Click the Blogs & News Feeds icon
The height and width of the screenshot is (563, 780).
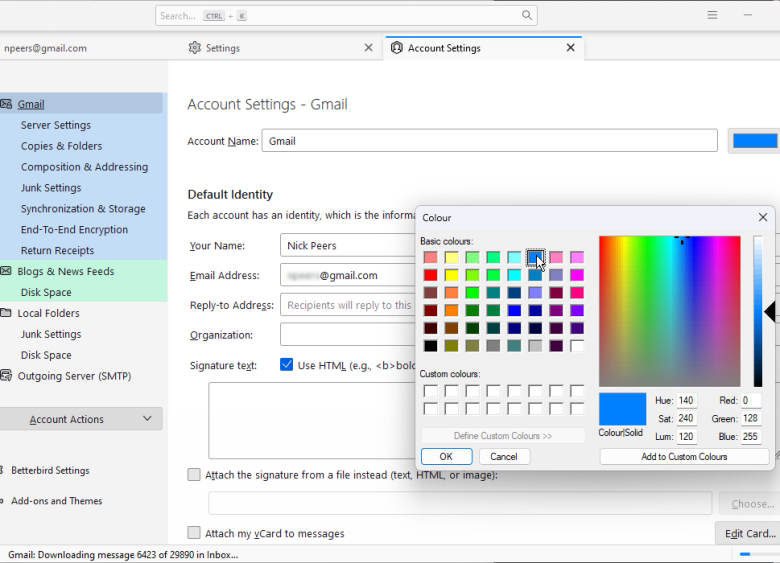click(7, 271)
